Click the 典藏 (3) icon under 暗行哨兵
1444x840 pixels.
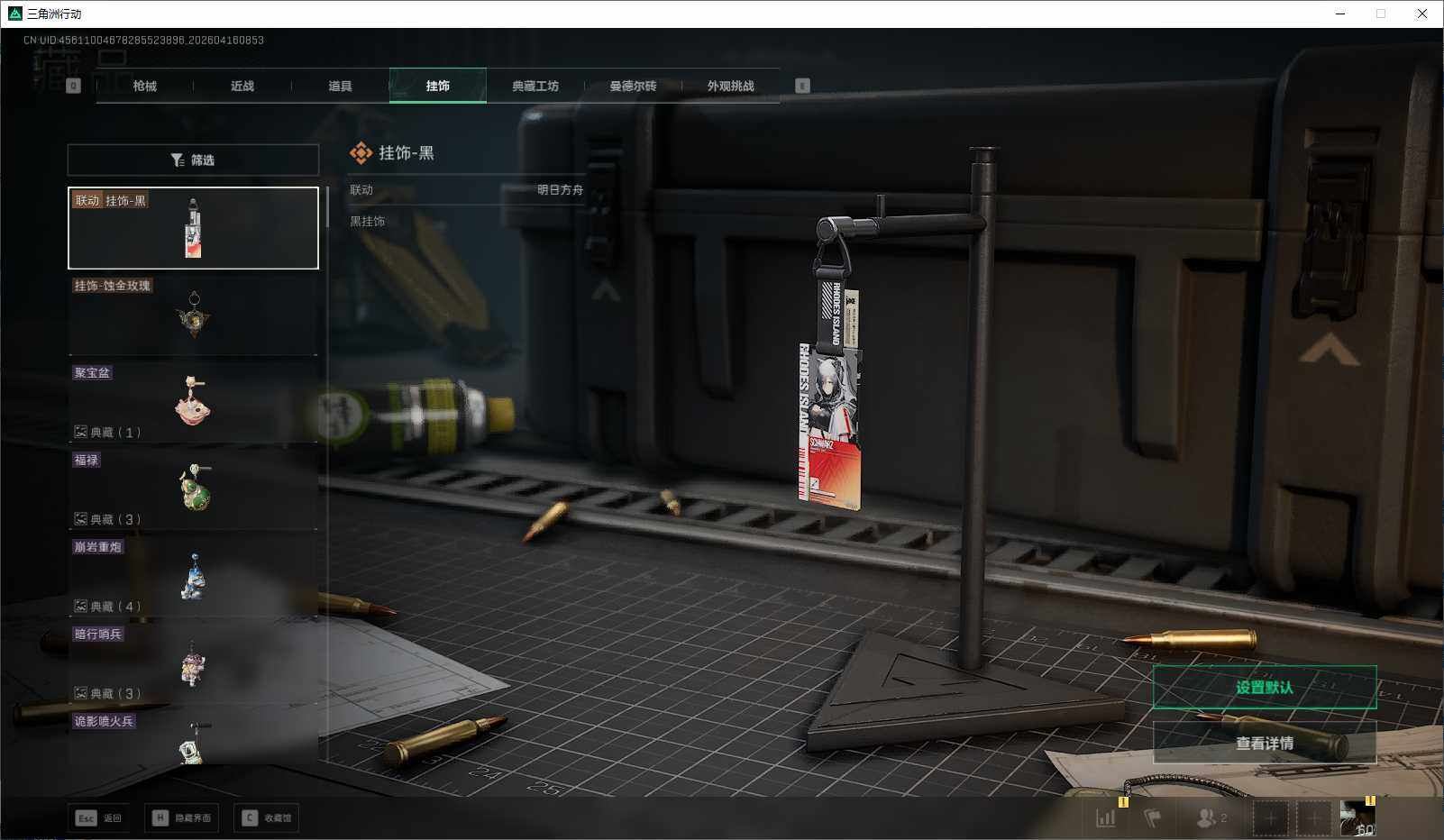81,693
